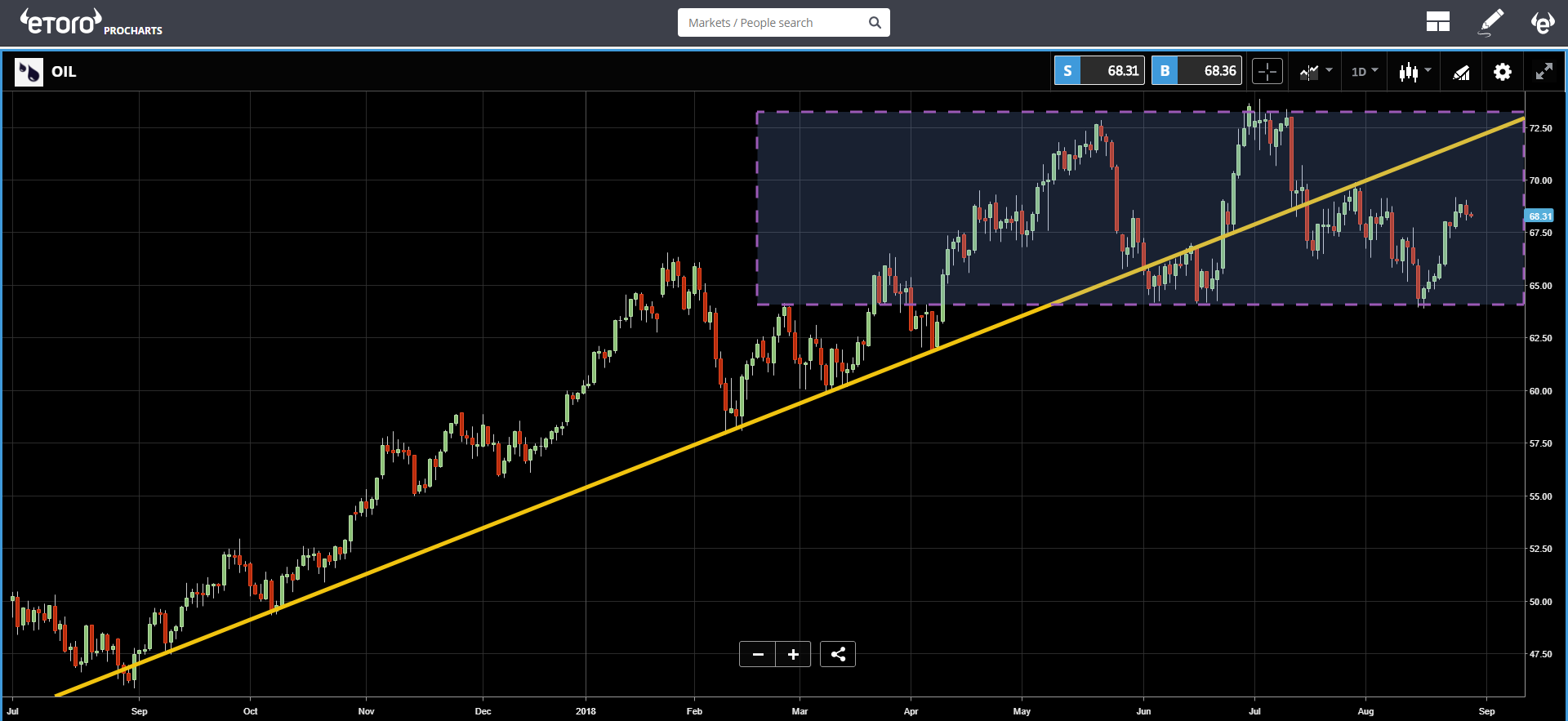
Task: Toggle the crosshair cursor mode
Action: click(x=1267, y=72)
